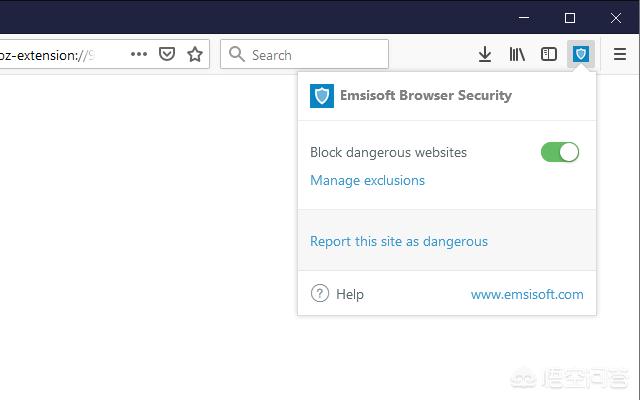Click the Block dangerous websites label
This screenshot has width=640, height=400.
[388, 152]
